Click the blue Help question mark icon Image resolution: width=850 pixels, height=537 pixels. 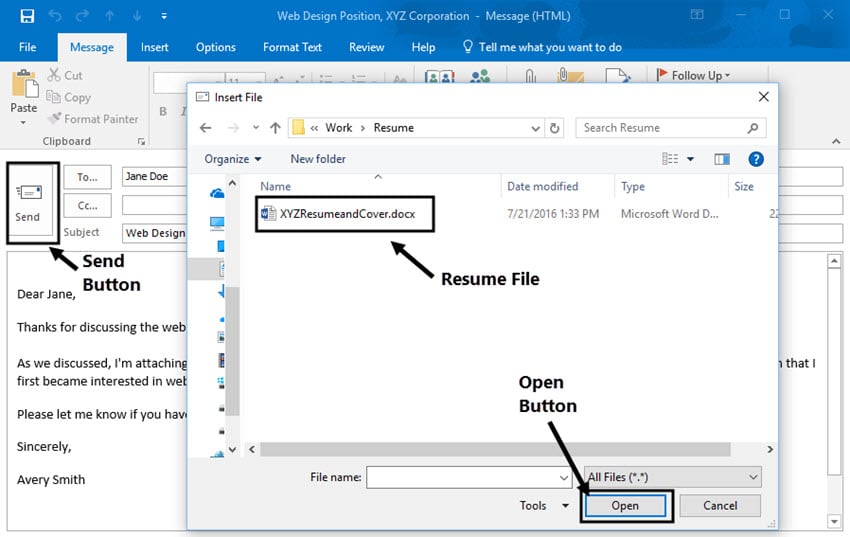click(756, 159)
